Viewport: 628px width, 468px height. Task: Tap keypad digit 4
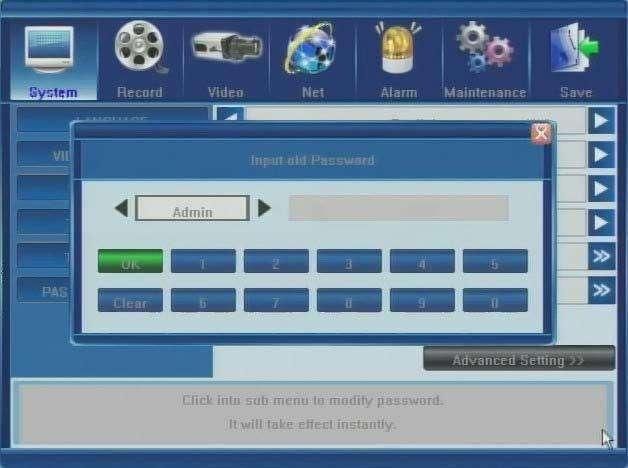[x=422, y=261]
